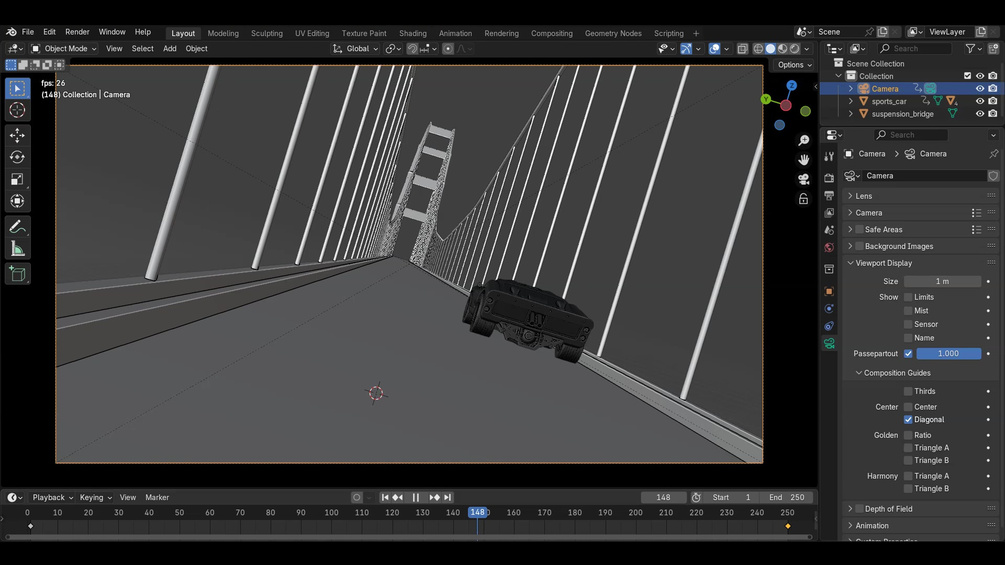The height and width of the screenshot is (565, 1005).
Task: Pause playback in the timeline
Action: [415, 497]
